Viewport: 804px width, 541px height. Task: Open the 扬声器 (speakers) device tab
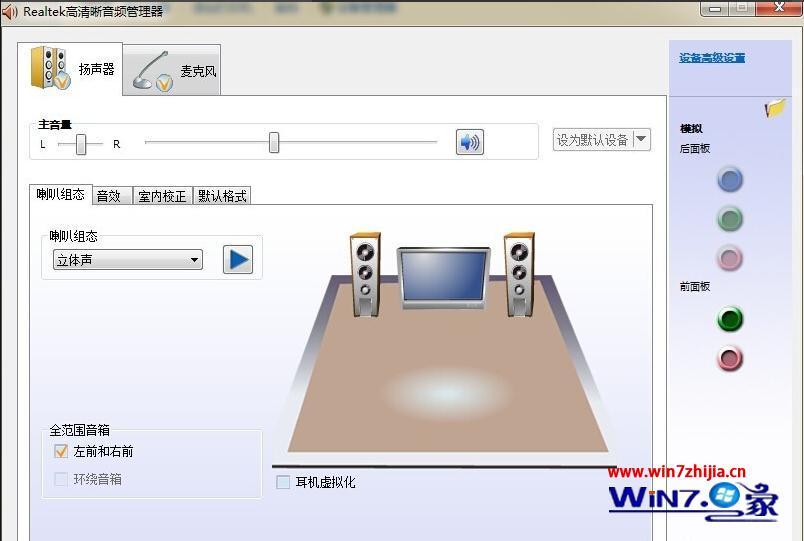[70, 69]
